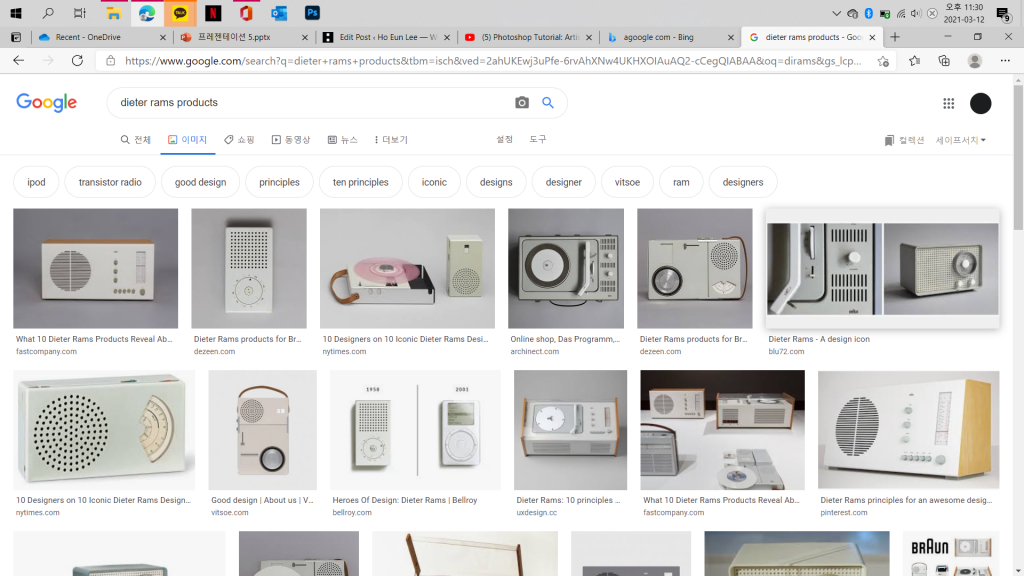The image size is (1024, 576).
Task: Filter results by the designers chip
Action: tap(743, 182)
